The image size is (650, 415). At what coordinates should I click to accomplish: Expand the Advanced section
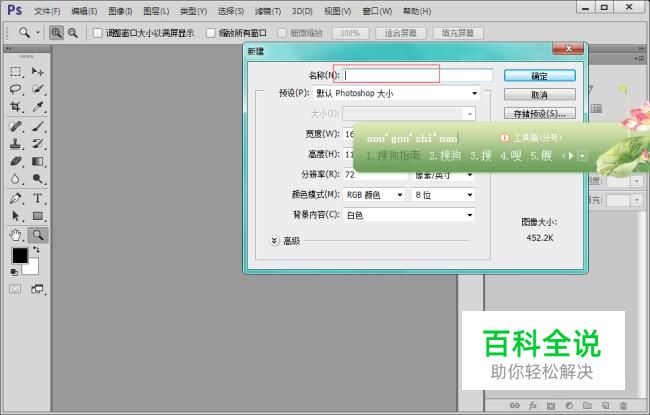(x=274, y=240)
